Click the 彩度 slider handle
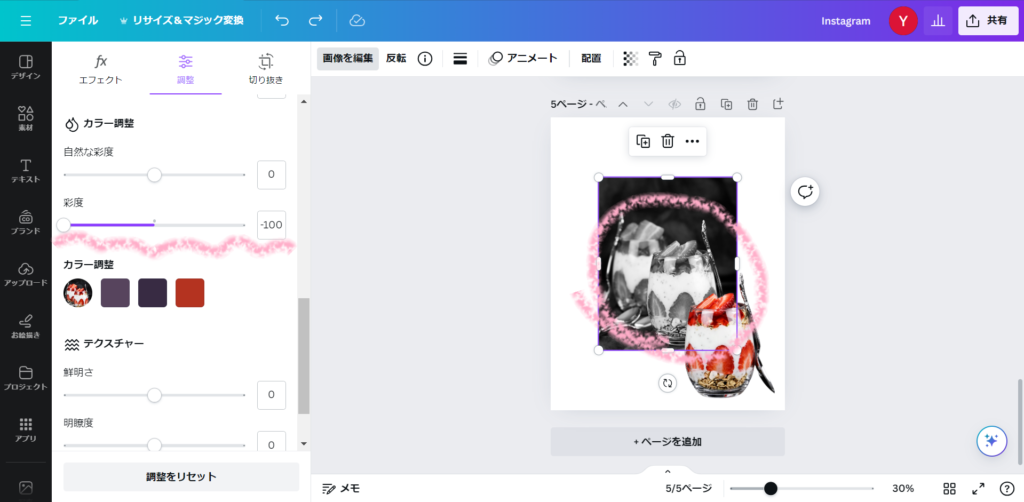 click(x=63, y=225)
